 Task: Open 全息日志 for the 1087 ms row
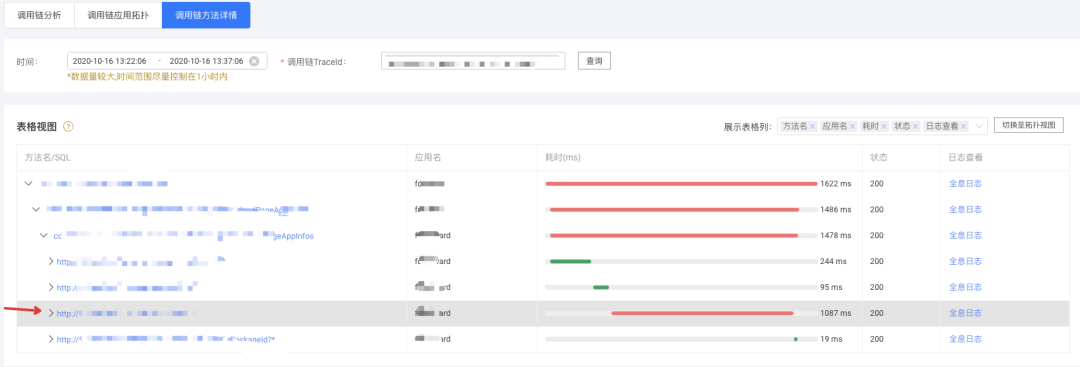[x=965, y=313]
